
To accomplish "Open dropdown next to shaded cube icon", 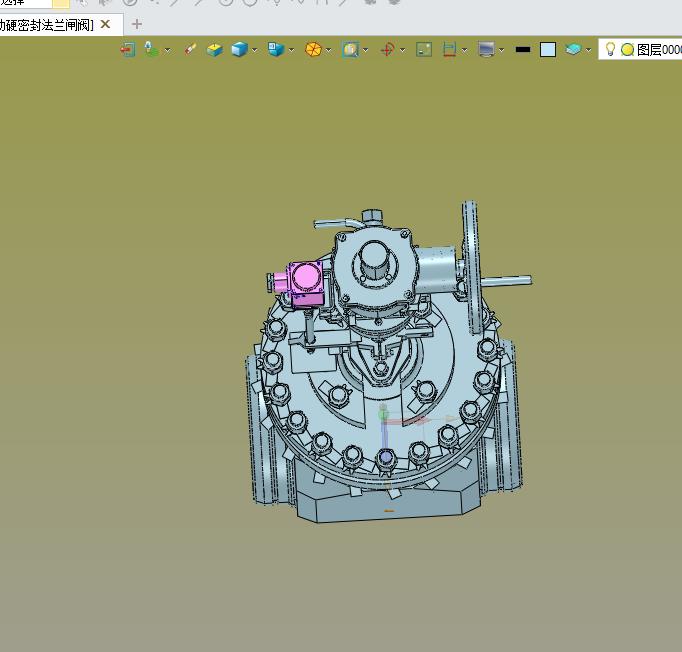I will [254, 50].
